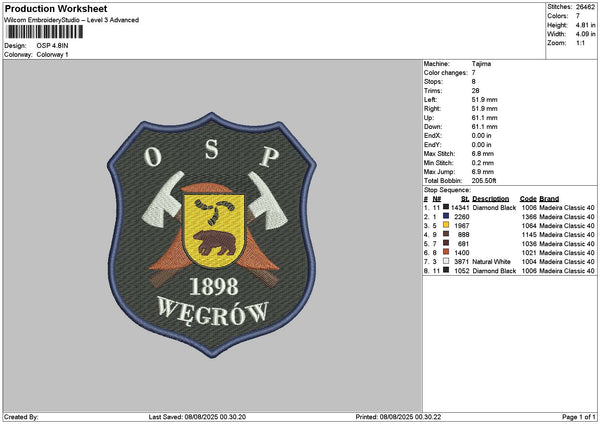Click the 'Created By:' label
Image resolution: width=600 pixels, height=424 pixels.
coord(21,417)
